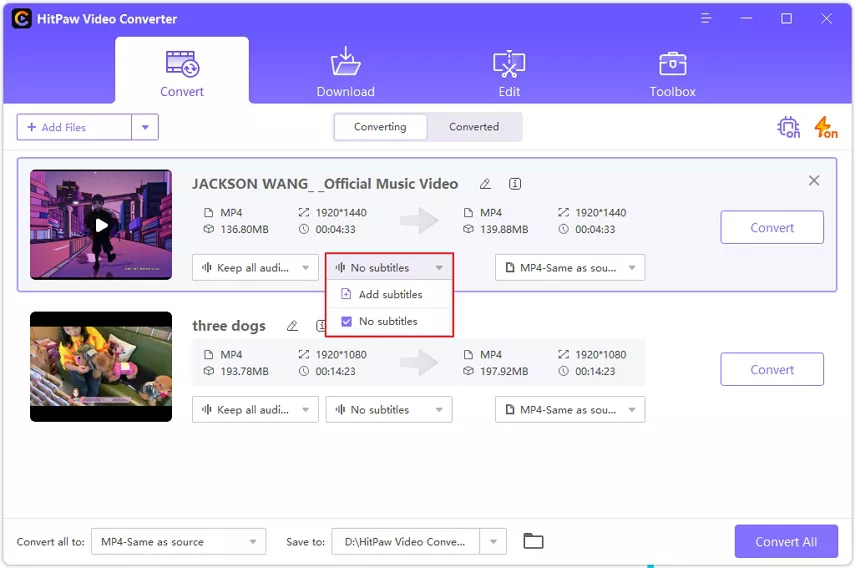Open info icon for JACKSON WANG video

[x=515, y=184]
